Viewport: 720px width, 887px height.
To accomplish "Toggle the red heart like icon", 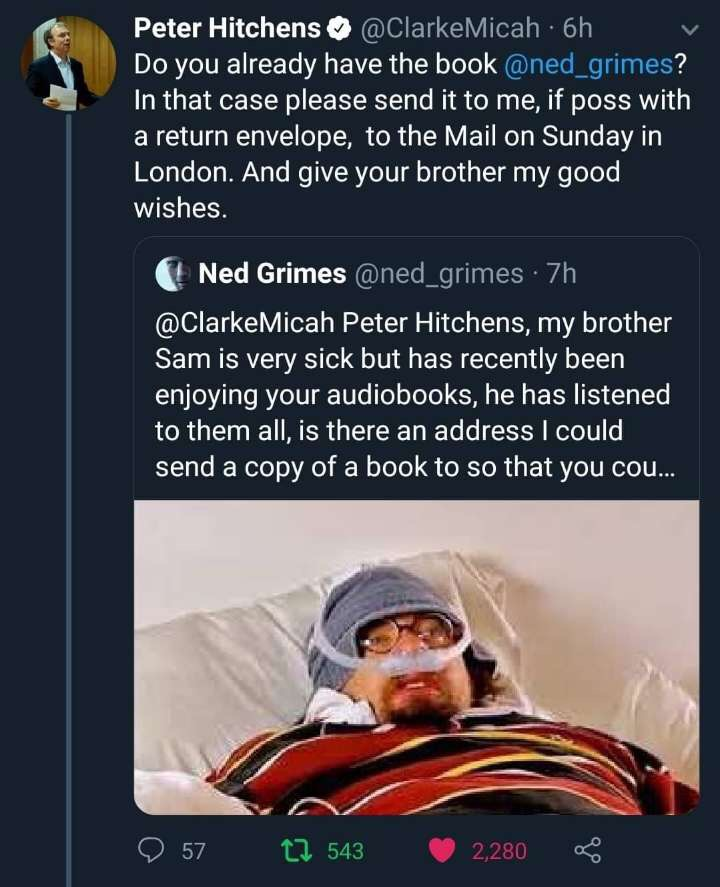I will (442, 850).
